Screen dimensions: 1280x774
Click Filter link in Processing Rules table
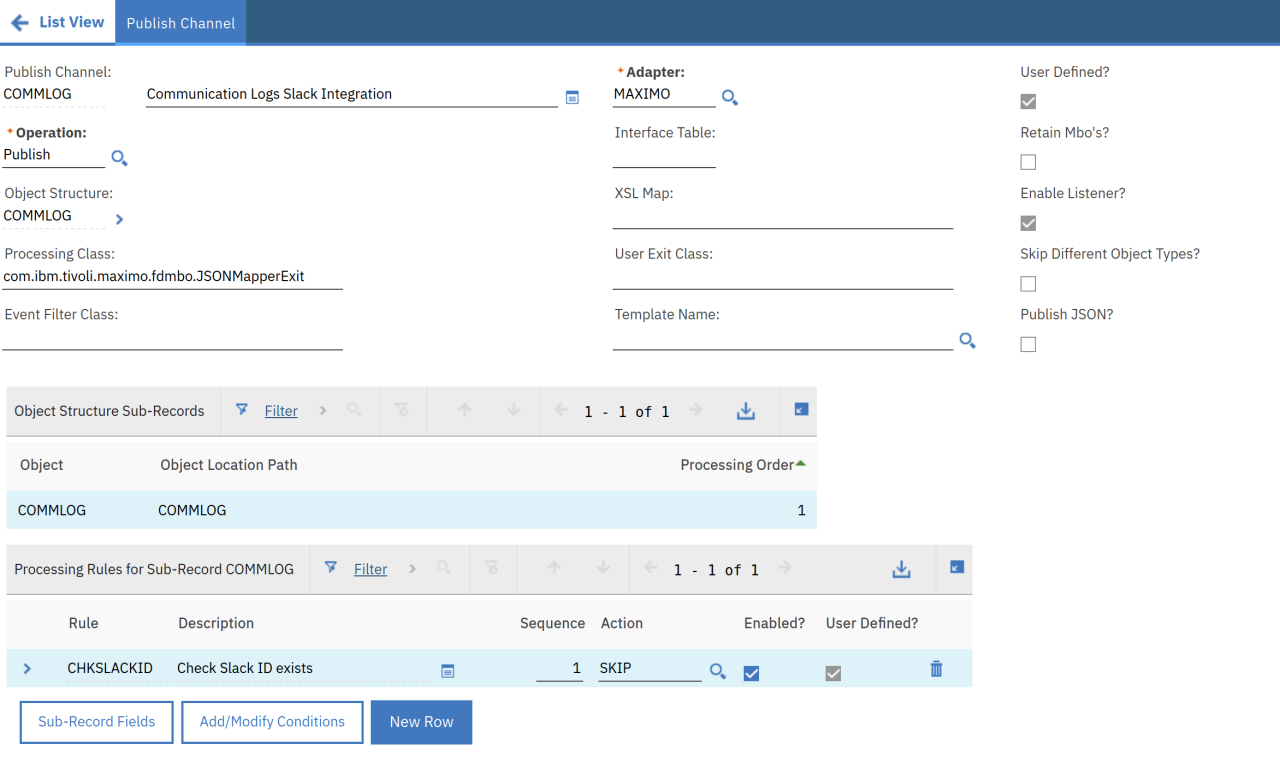[370, 569]
